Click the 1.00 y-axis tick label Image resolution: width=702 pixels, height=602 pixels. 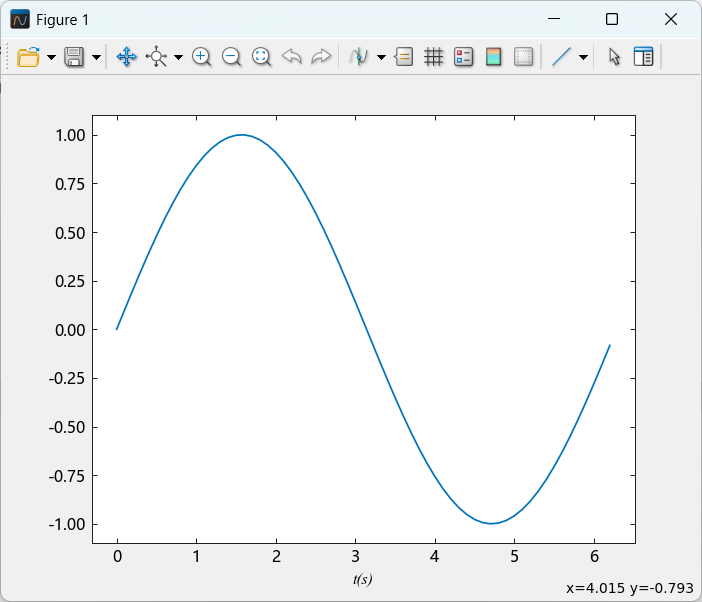click(70, 135)
